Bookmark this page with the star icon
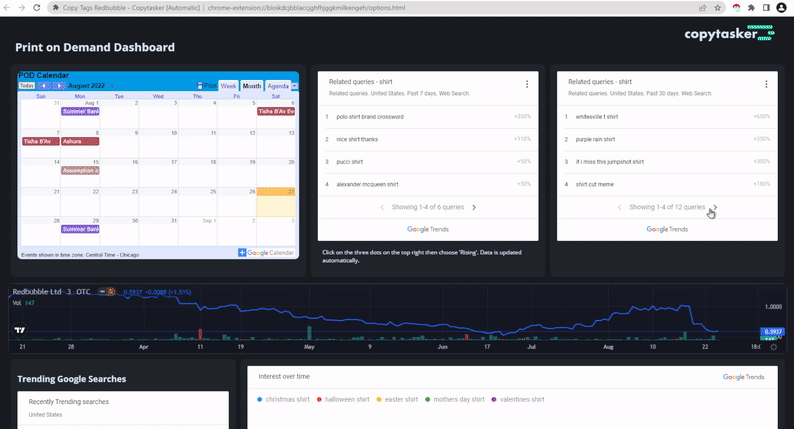The height and width of the screenshot is (429, 794). [x=718, y=8]
